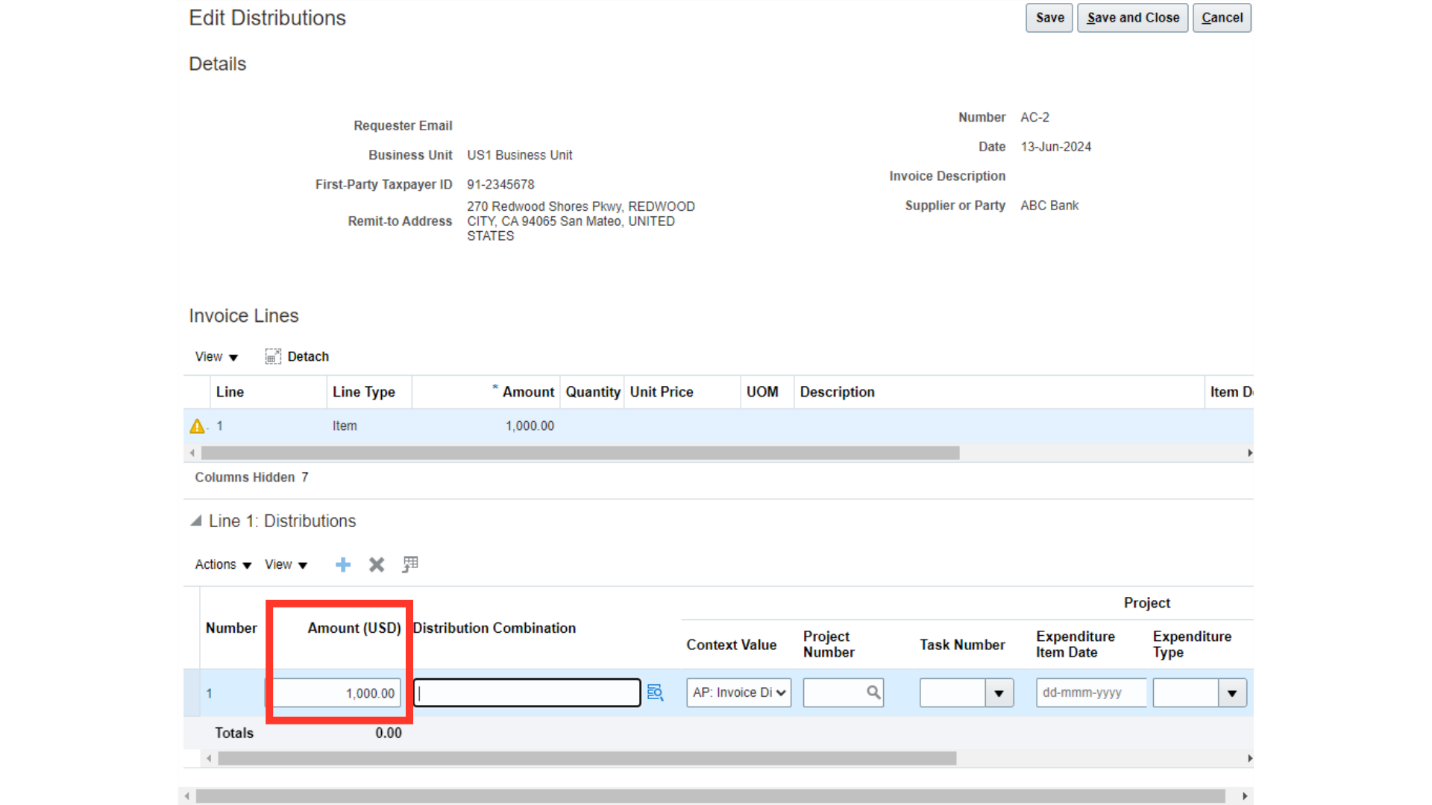The width and height of the screenshot is (1432, 805).
Task: Open the distributions Actions menu
Action: [223, 565]
